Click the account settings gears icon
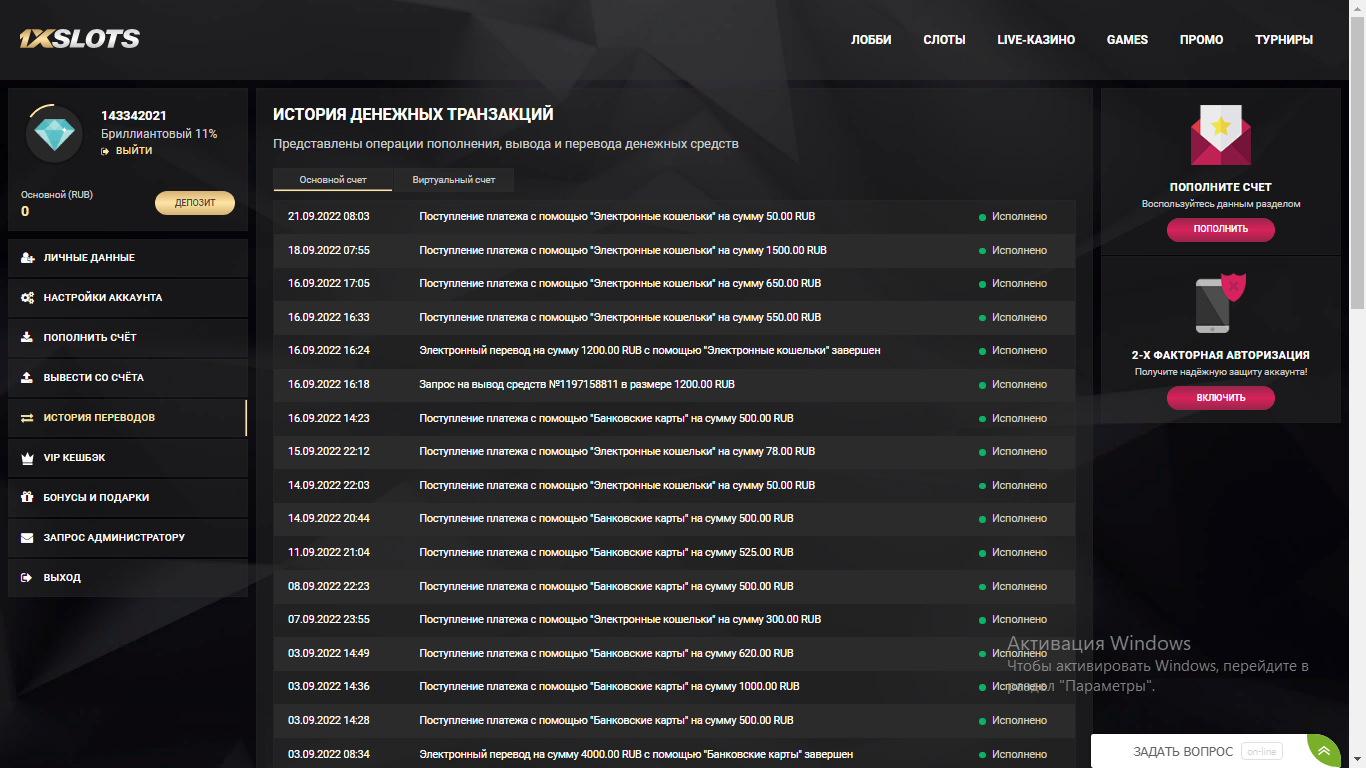The image size is (1366, 768). 27,298
